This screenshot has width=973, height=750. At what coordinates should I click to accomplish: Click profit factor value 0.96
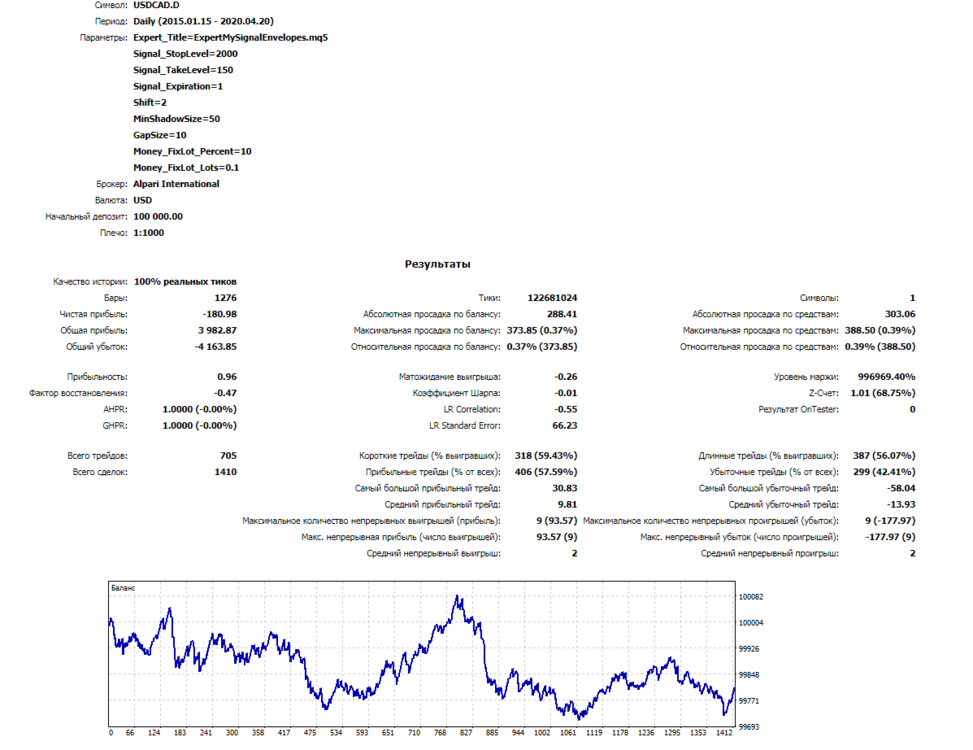226,377
